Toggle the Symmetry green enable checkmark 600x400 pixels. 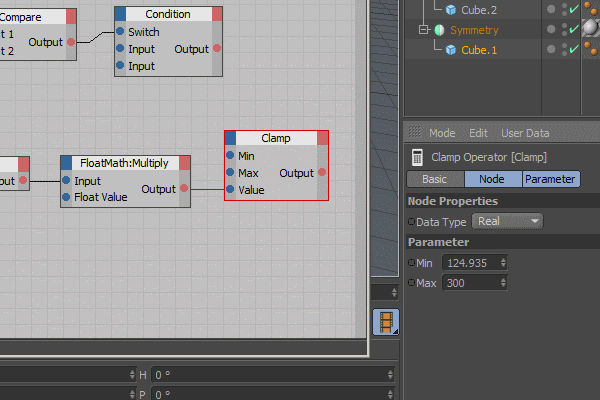tap(574, 29)
